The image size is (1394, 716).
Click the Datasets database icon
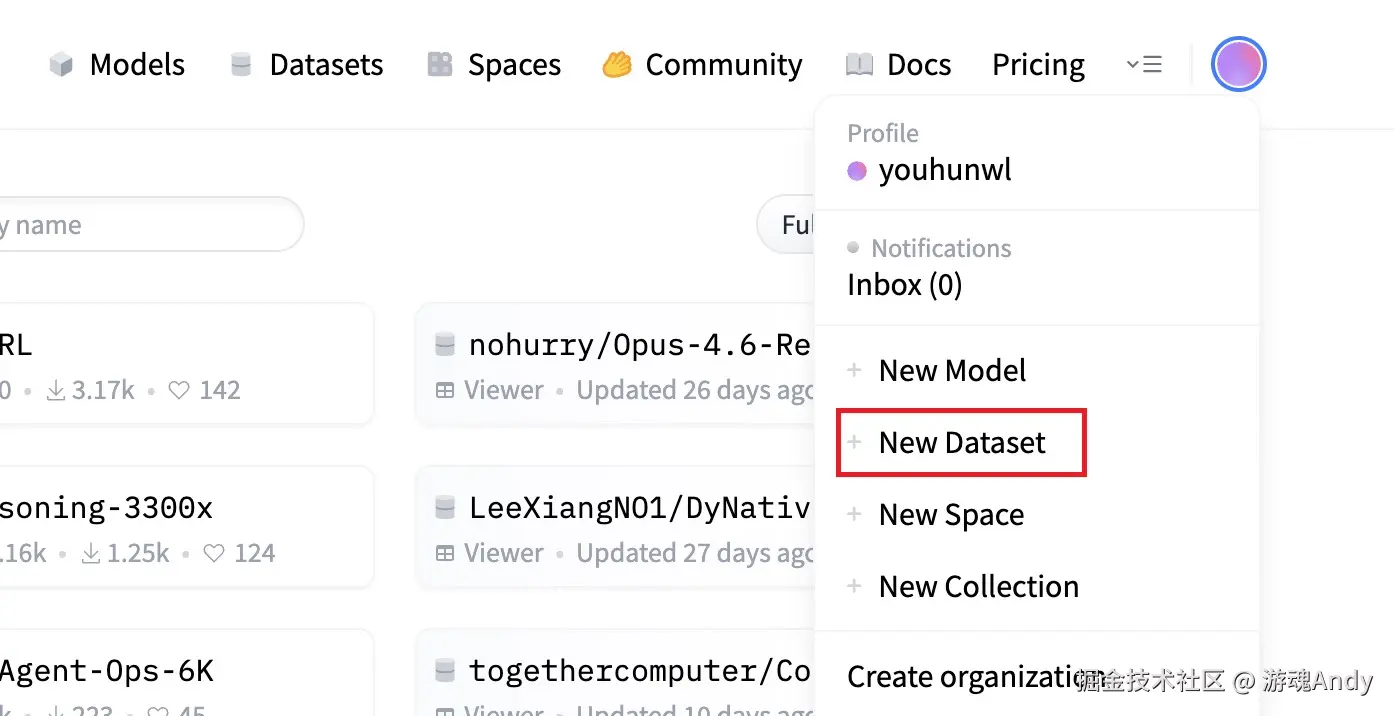pos(240,64)
